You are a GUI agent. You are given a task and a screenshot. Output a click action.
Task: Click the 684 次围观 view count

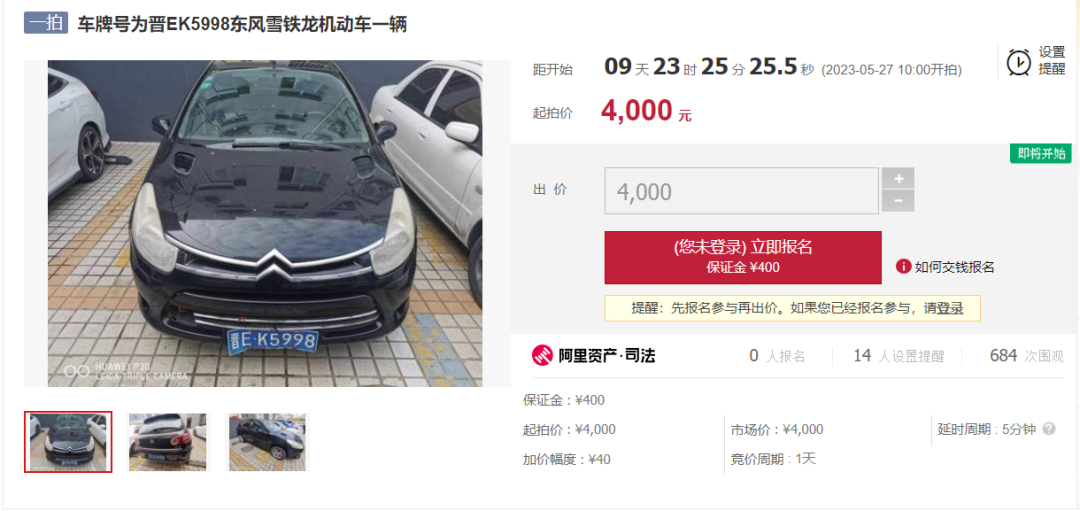pyautogui.click(x=1026, y=355)
